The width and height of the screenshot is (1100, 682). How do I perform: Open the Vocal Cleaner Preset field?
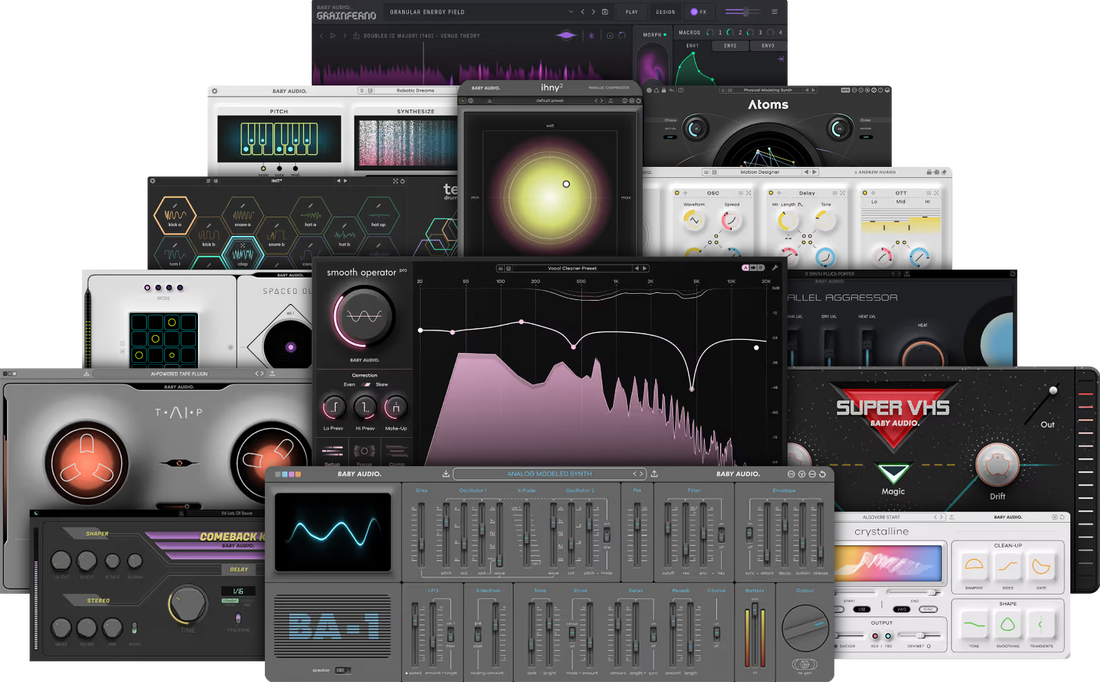pyautogui.click(x=572, y=268)
